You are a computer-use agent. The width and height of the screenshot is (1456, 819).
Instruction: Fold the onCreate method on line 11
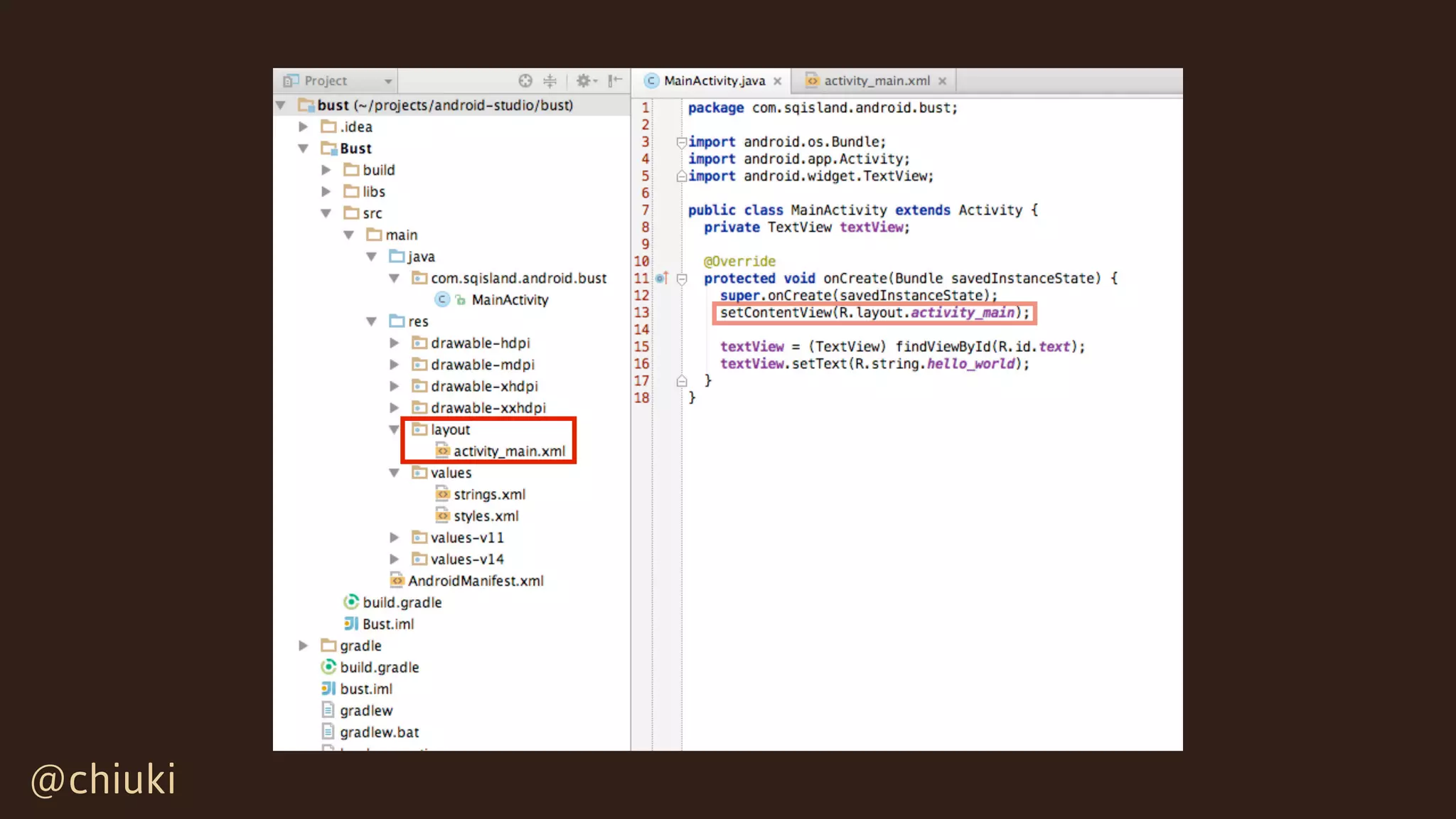pos(682,279)
